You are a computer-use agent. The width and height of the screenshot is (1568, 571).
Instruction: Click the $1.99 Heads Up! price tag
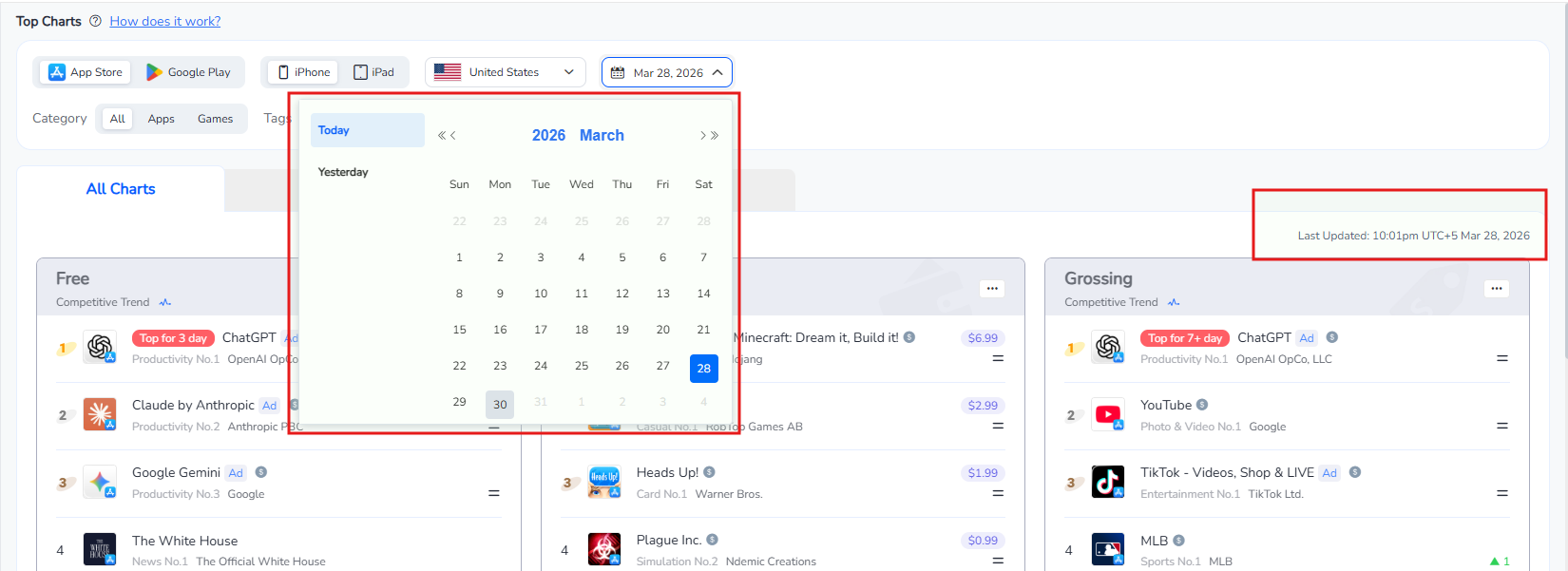pos(983,472)
